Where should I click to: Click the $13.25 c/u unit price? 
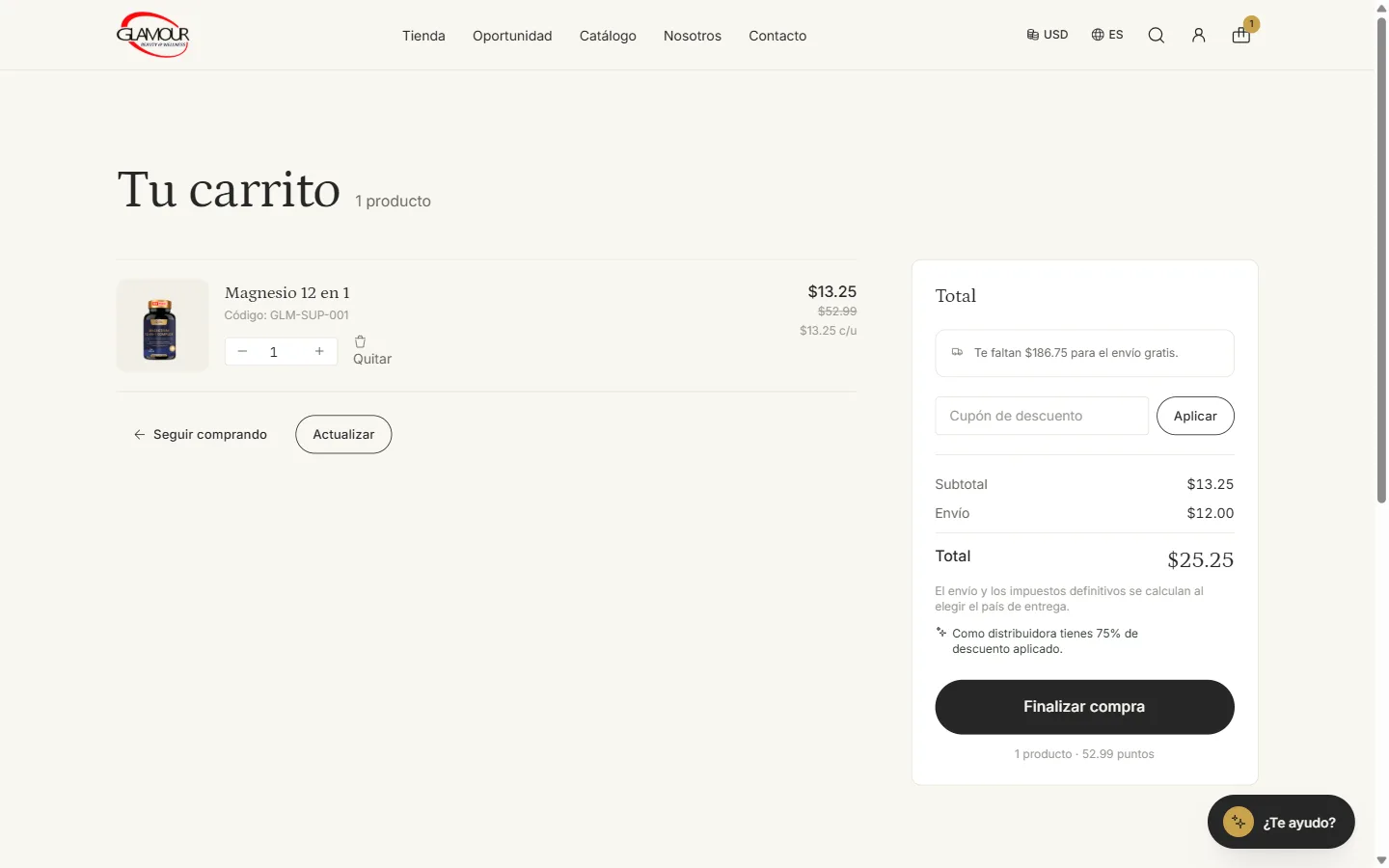[x=828, y=331]
